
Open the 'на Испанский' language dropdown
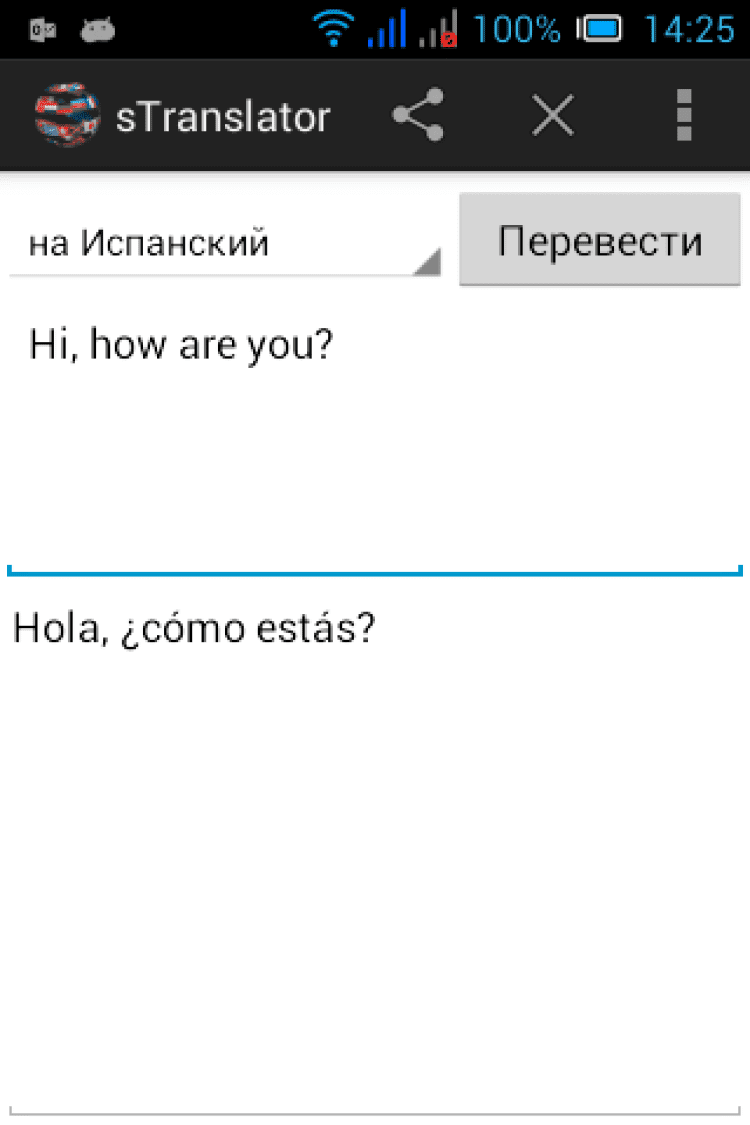(x=222, y=243)
